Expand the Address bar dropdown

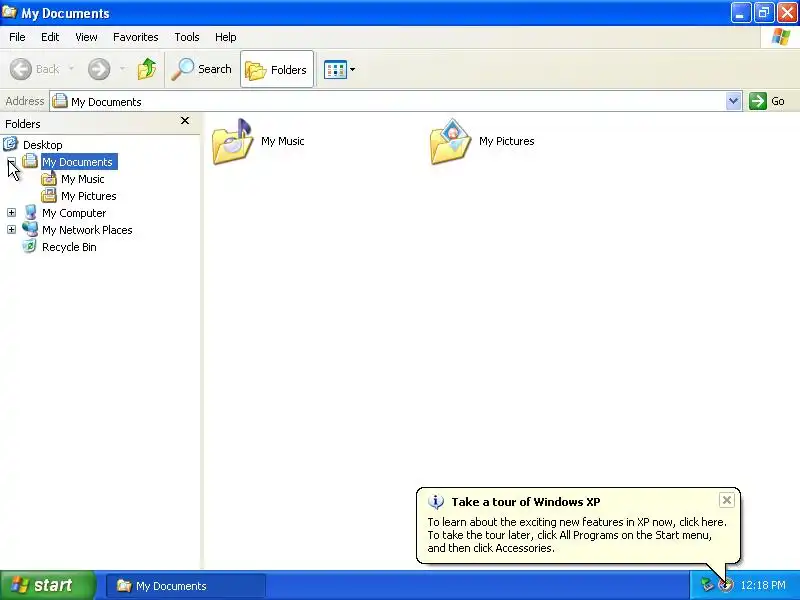point(733,101)
